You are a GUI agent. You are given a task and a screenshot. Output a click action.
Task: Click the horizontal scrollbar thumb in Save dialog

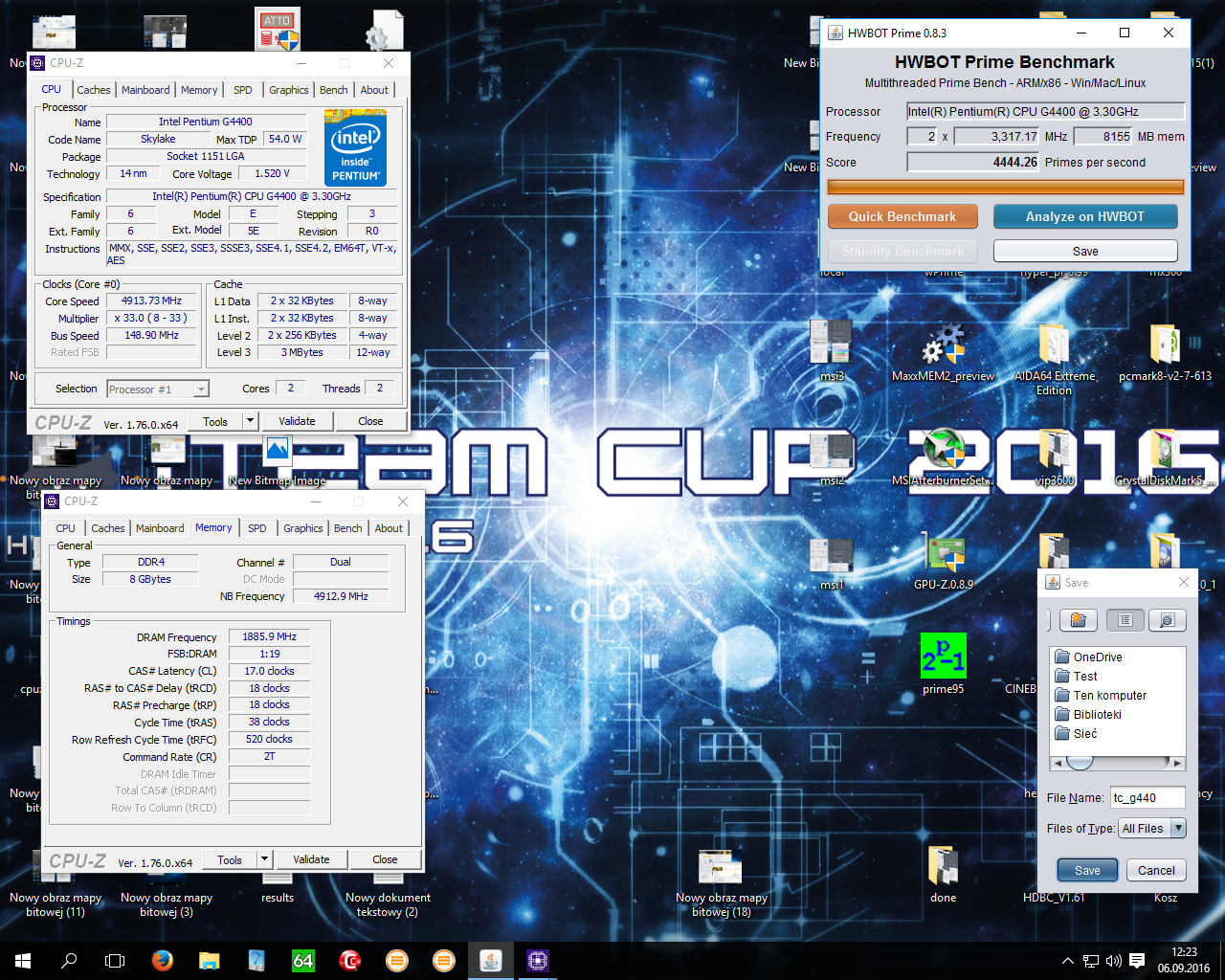point(1080,763)
